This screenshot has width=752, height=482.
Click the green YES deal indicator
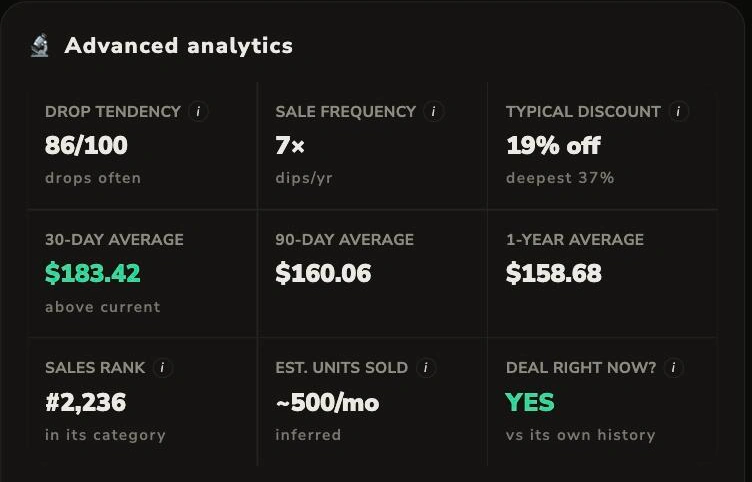coord(530,402)
